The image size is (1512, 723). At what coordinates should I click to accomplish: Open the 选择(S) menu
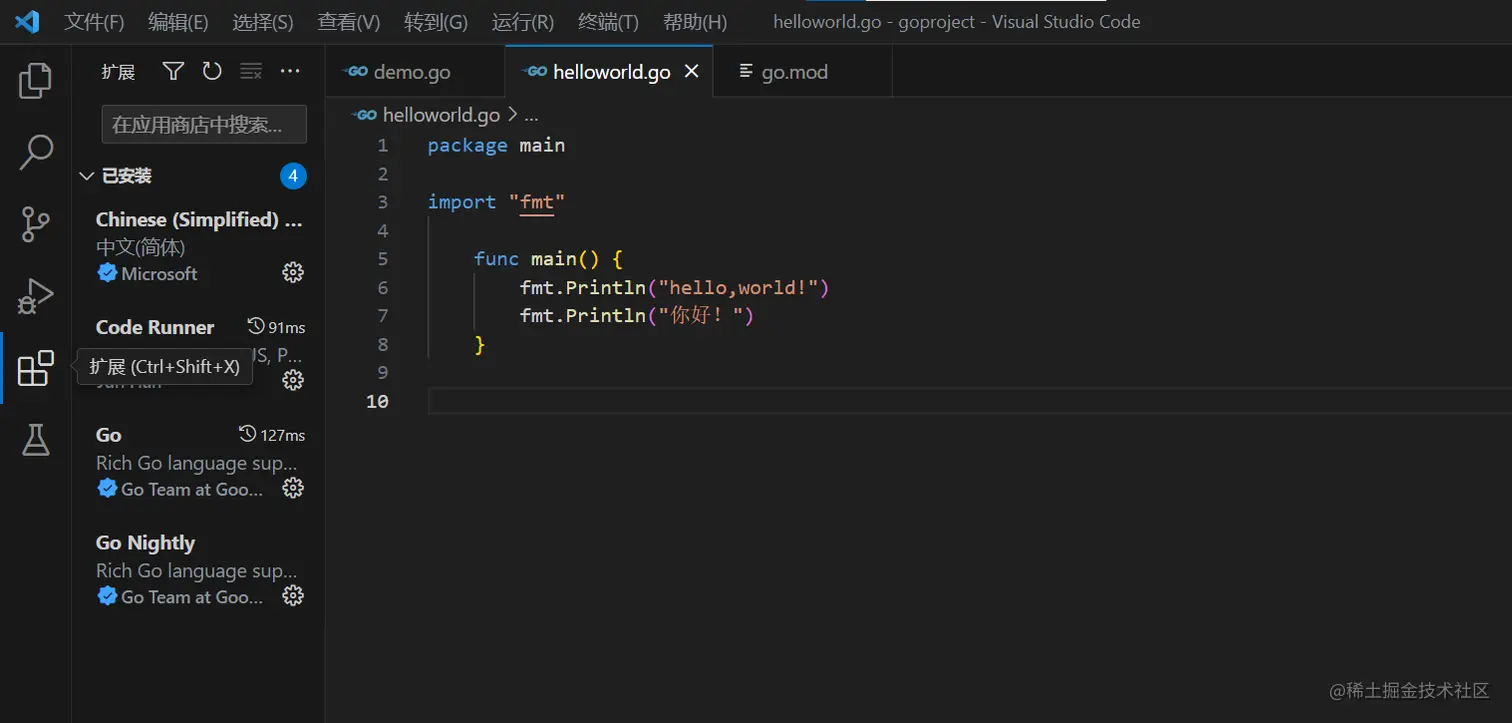click(263, 22)
